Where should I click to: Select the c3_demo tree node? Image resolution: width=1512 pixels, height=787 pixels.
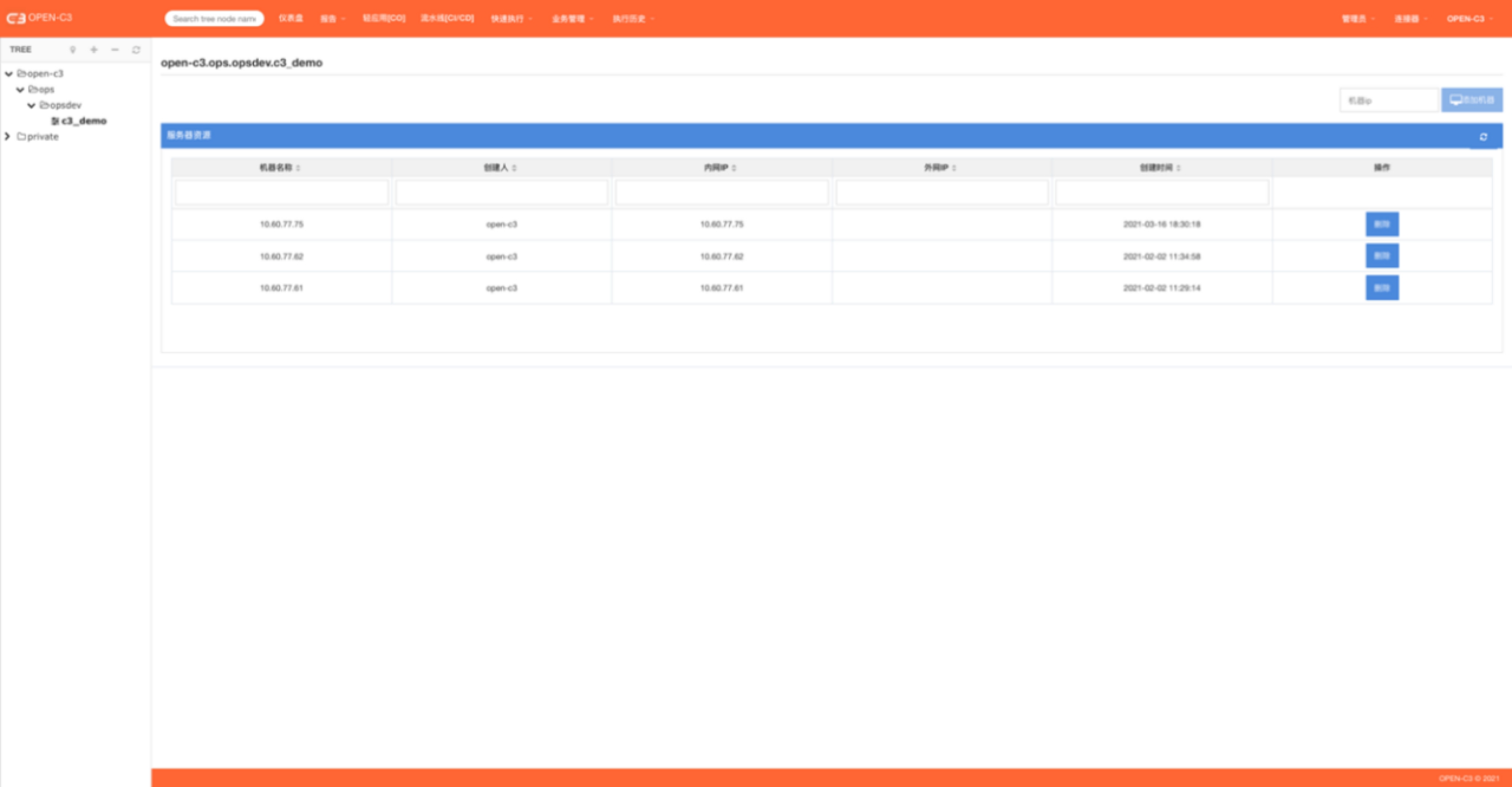[x=83, y=121]
